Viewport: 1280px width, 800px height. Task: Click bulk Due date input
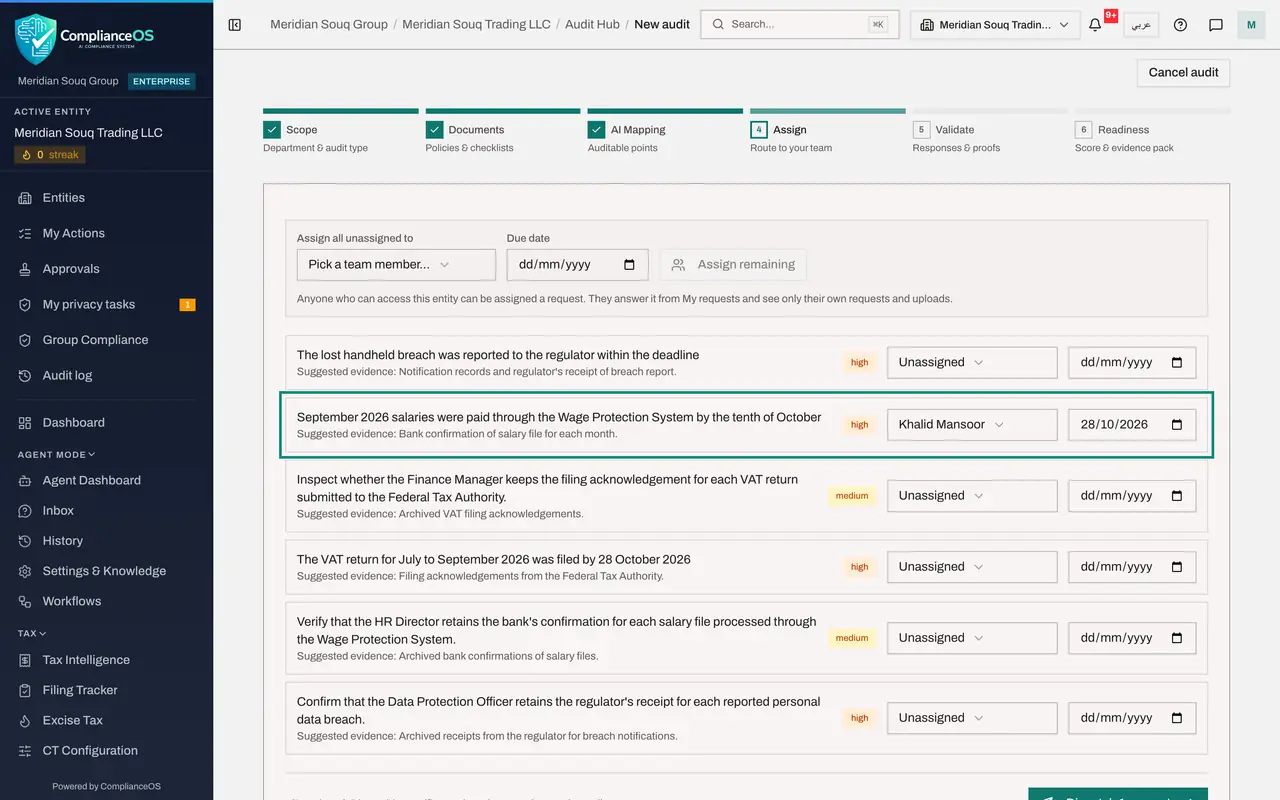(577, 264)
